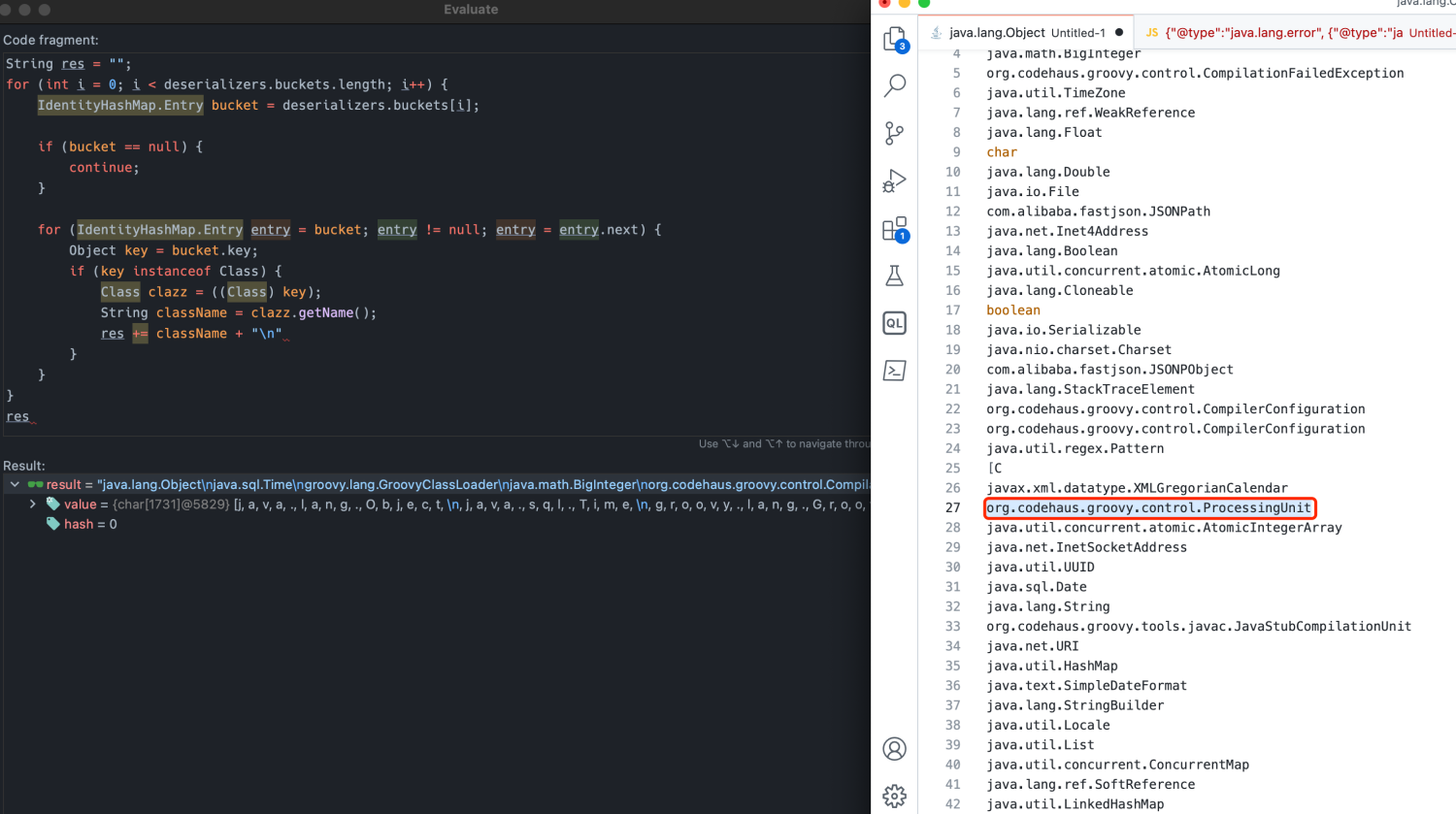Screen dimensions: 1456x814
Task: Collapse the result node in Evaluate
Action: click(15, 484)
